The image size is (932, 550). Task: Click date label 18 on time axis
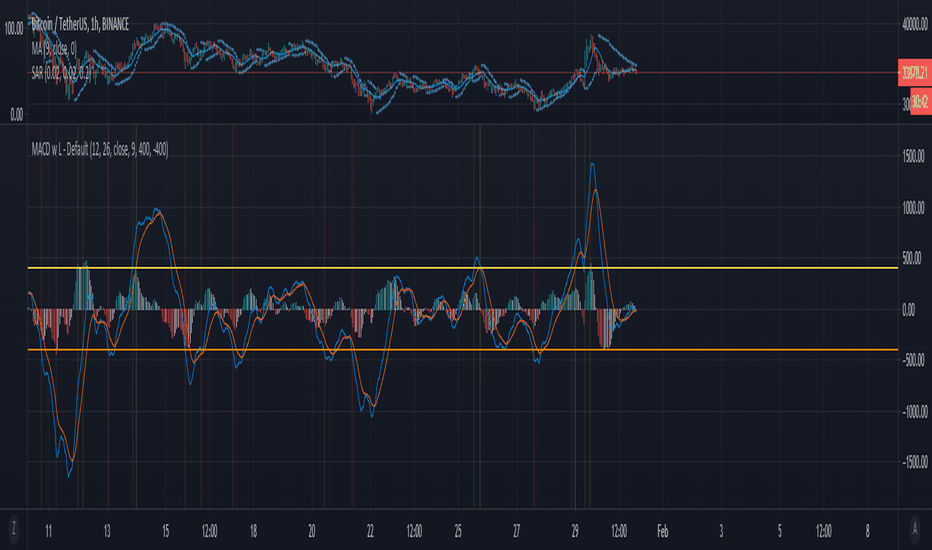pyautogui.click(x=253, y=531)
